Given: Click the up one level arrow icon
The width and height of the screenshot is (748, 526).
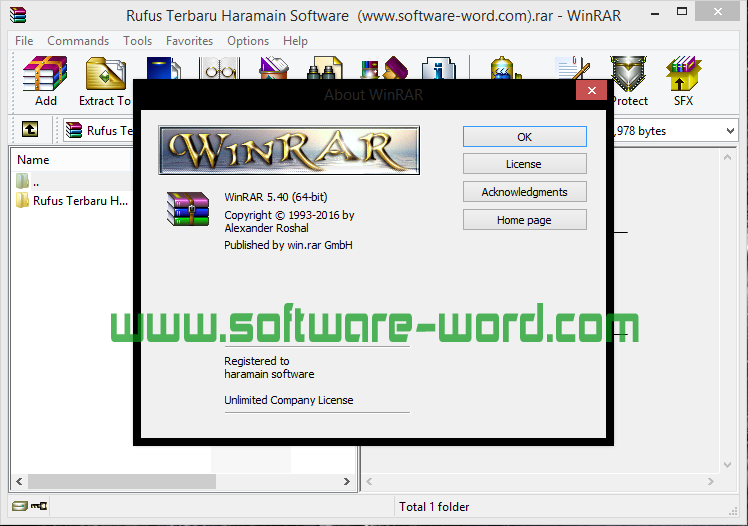Looking at the screenshot, I should tap(30, 129).
